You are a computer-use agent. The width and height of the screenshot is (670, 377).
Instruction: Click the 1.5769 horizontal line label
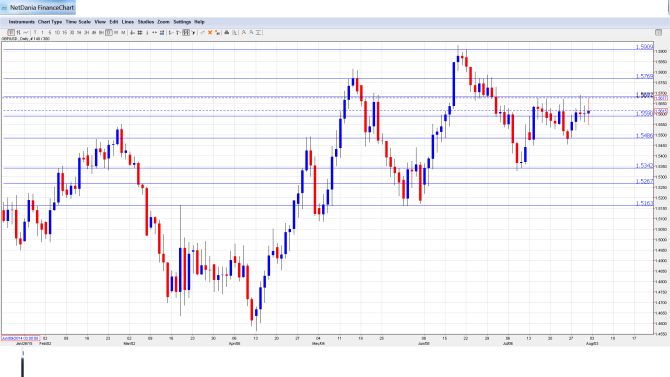pos(644,76)
